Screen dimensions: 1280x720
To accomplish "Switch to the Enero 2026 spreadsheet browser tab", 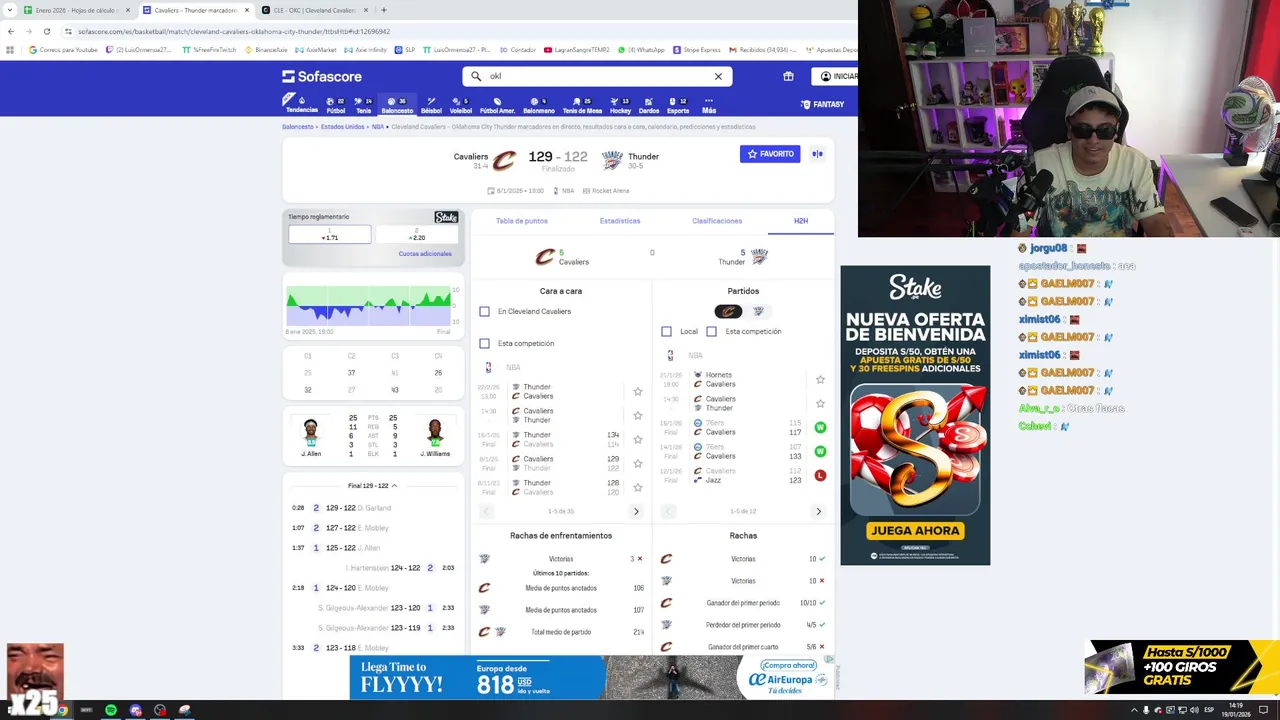I will 76,10.
